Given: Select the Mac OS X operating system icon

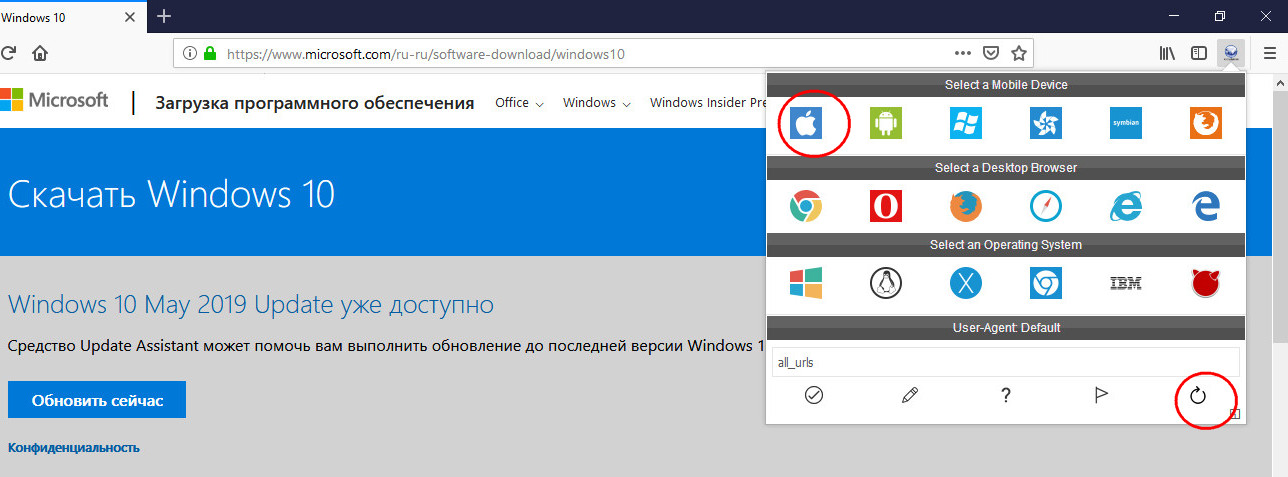Looking at the screenshot, I should click(x=966, y=284).
